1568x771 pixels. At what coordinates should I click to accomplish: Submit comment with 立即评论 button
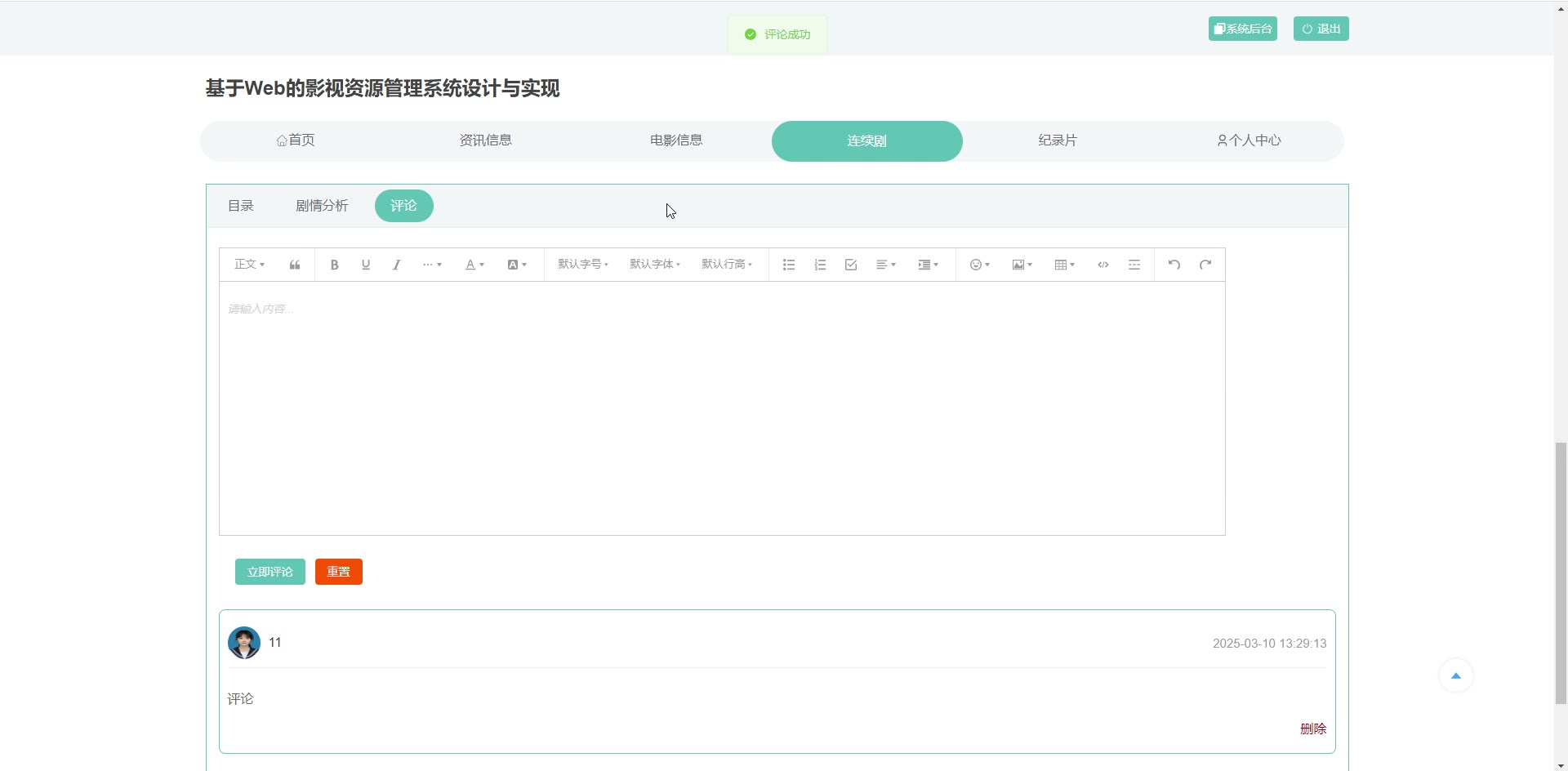click(269, 572)
